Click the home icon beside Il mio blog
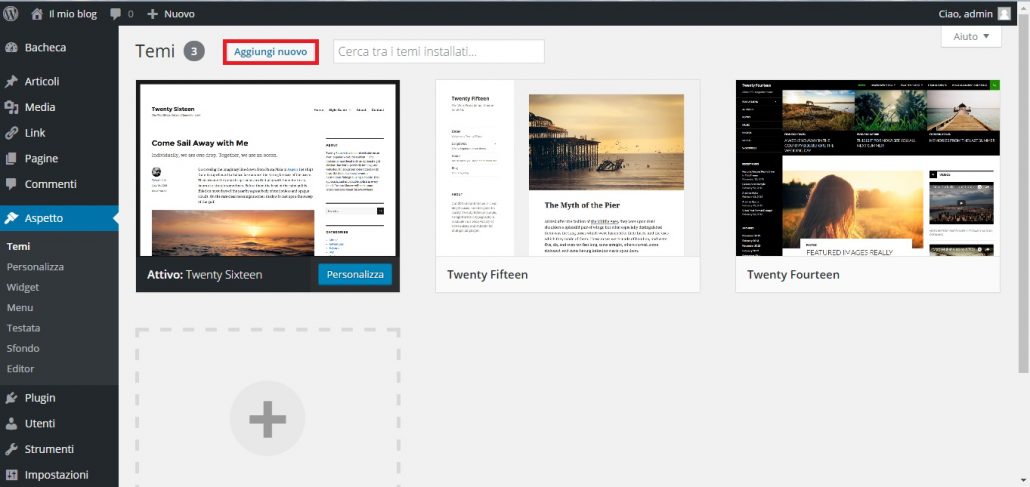Screen dimensions: 1030x487 (37, 13)
